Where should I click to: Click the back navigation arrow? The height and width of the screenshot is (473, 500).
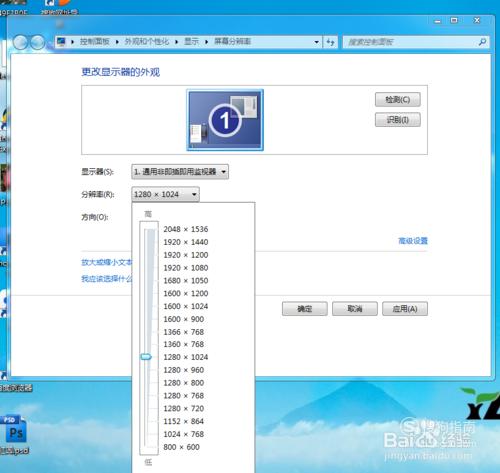coord(20,42)
